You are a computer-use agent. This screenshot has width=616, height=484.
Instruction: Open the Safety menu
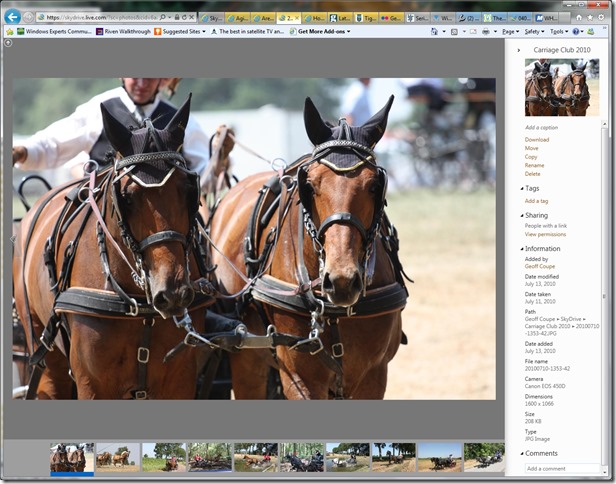pos(532,31)
